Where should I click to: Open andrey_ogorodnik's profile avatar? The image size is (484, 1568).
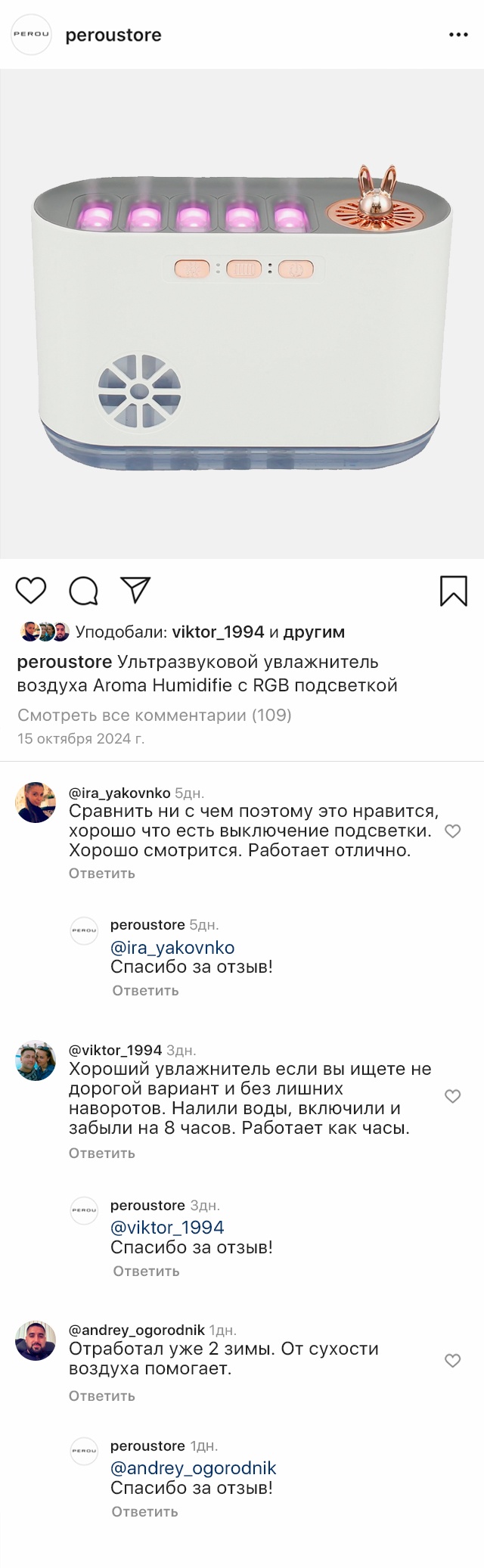point(36,1341)
